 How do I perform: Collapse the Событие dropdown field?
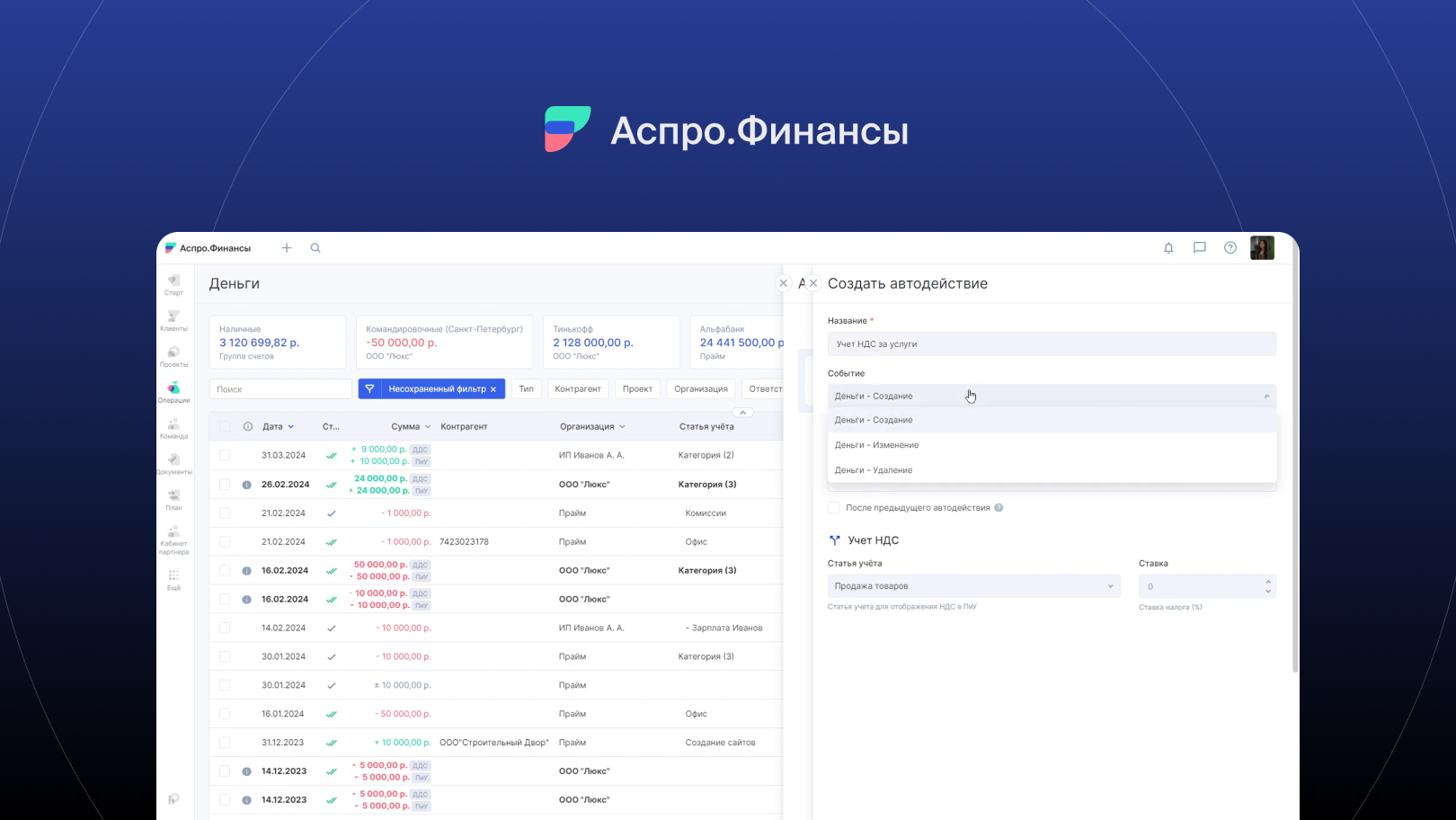(x=1052, y=396)
